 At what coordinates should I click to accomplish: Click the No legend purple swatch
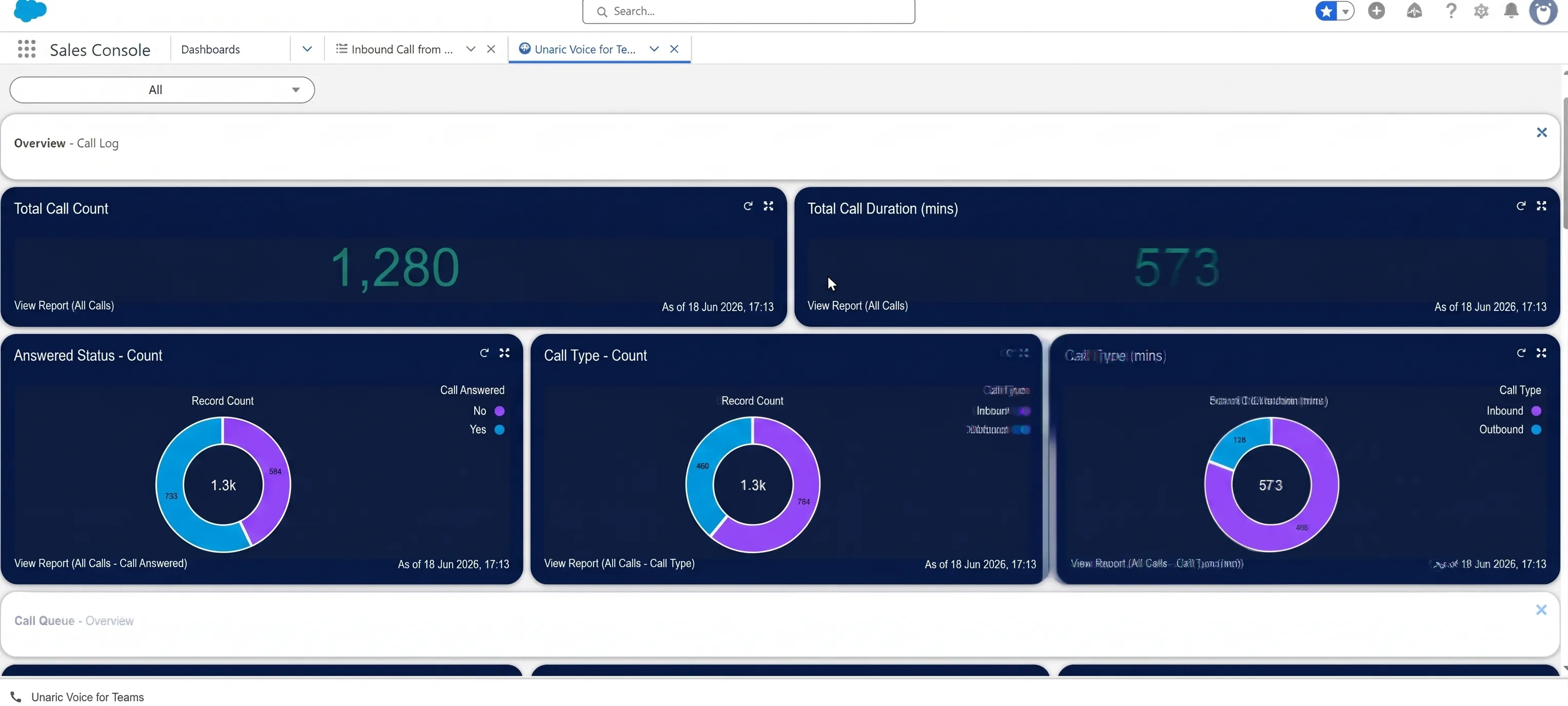499,411
